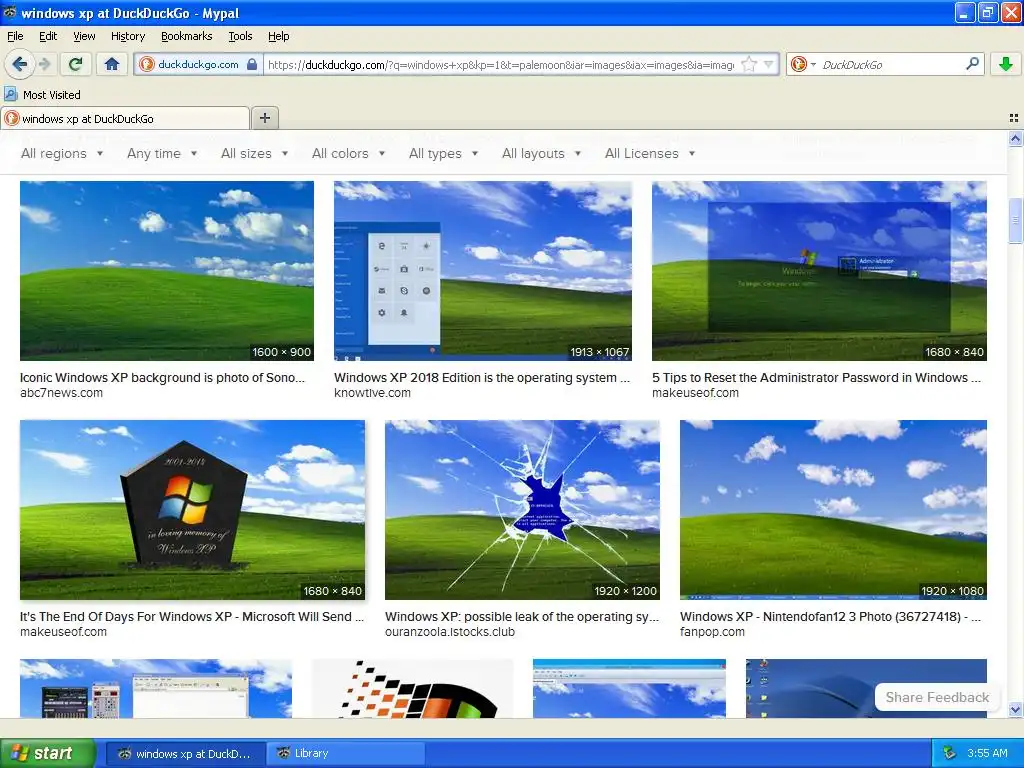Click the scrollbar up arrow
The width and height of the screenshot is (1024, 768).
tap(1015, 138)
